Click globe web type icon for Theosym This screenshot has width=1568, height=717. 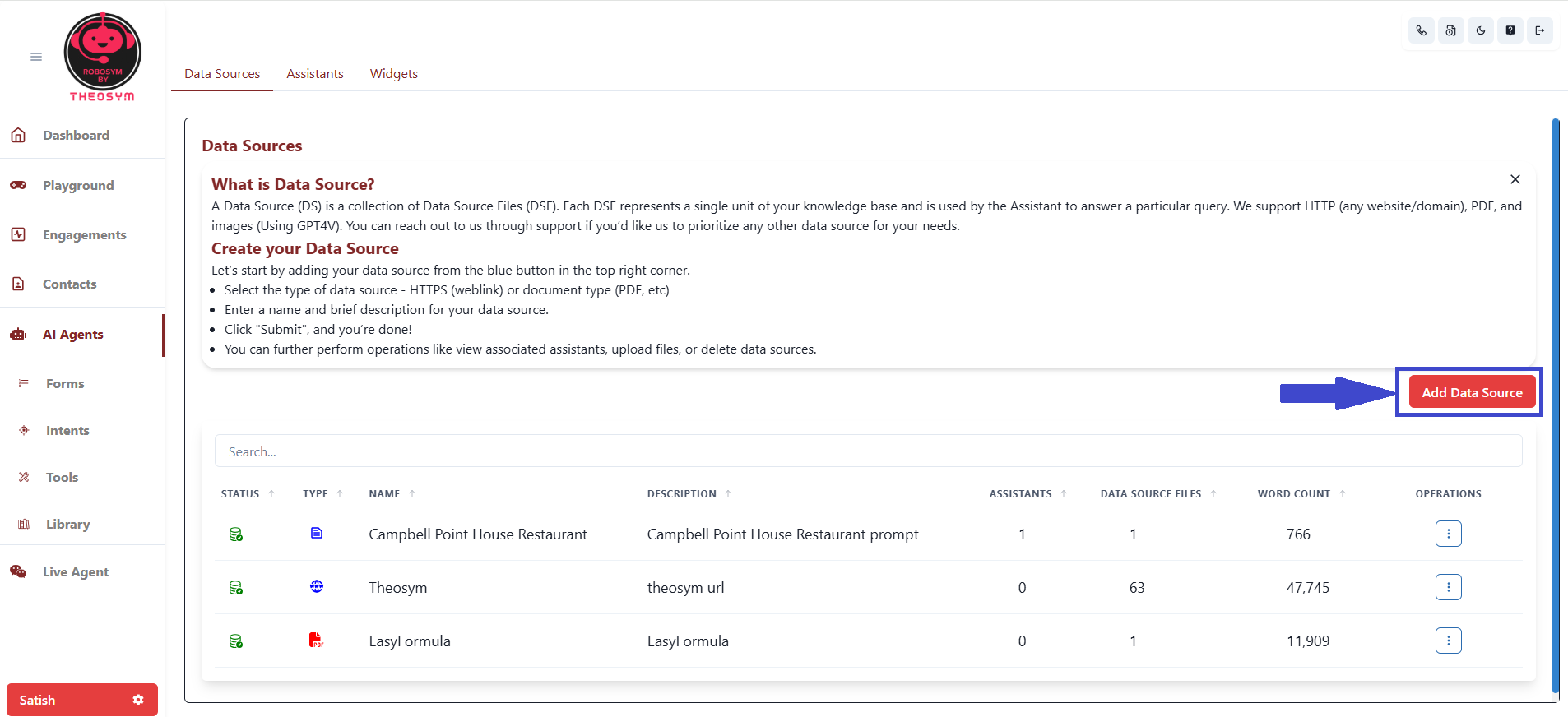pos(317,586)
